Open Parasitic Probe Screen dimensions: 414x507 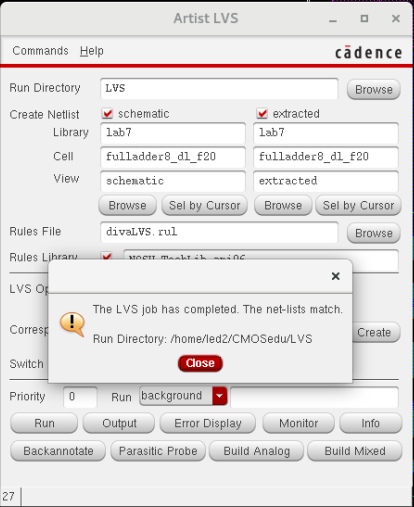(158, 451)
